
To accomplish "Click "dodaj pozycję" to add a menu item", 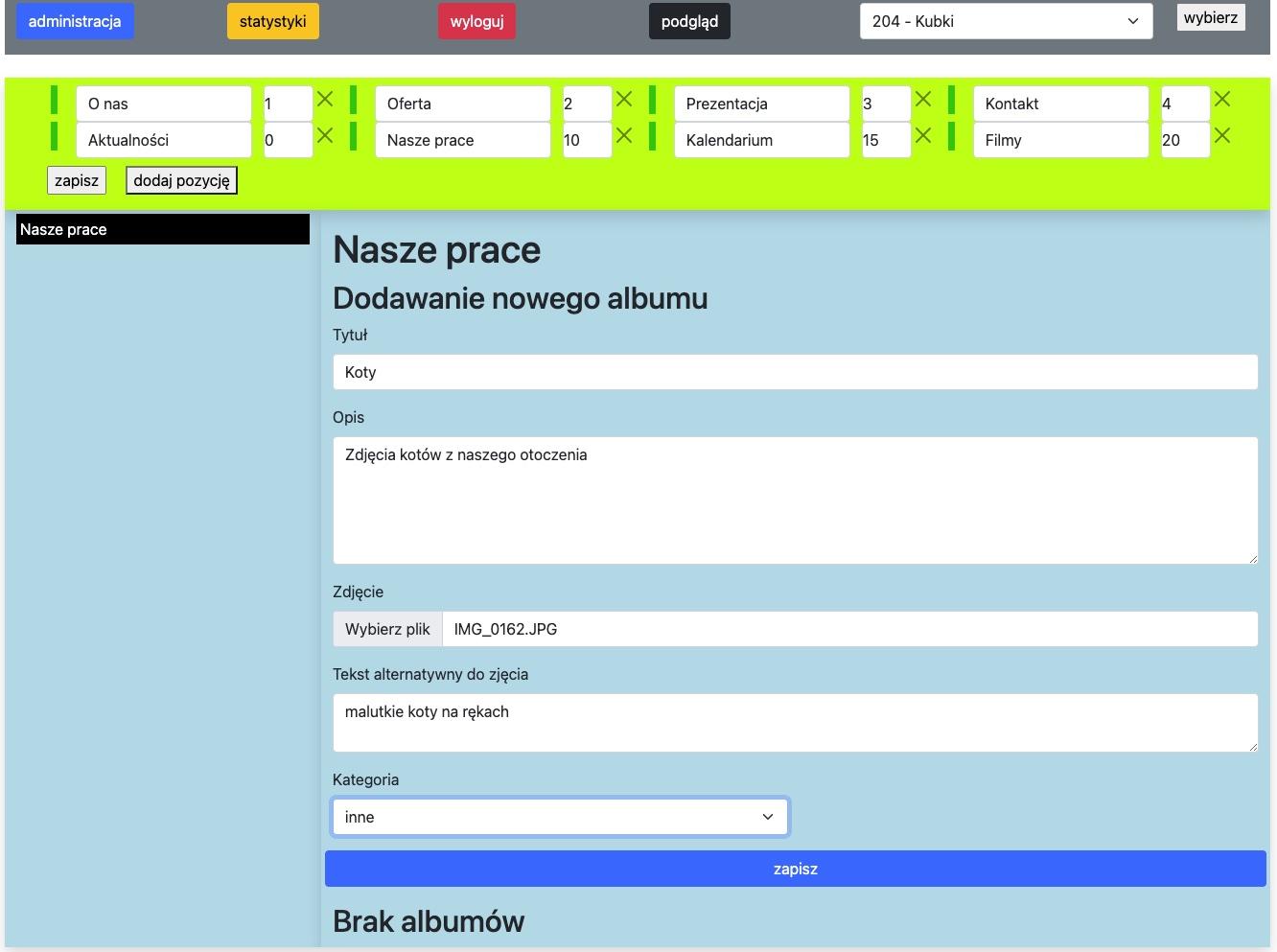I will tap(181, 179).
